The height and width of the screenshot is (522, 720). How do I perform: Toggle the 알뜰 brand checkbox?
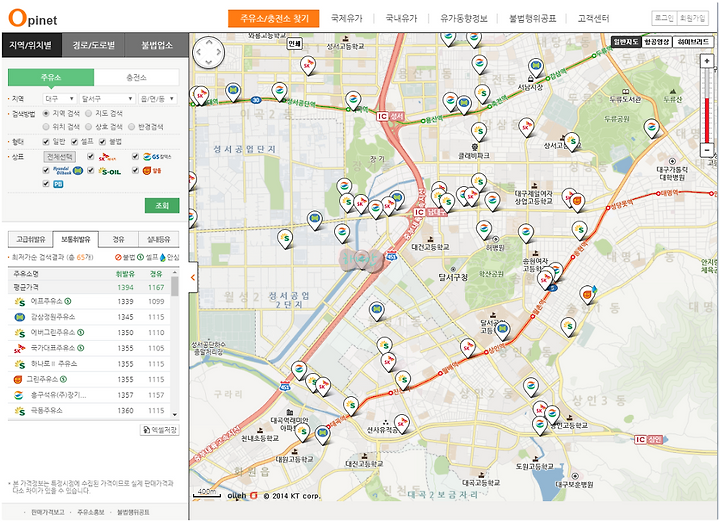(x=135, y=170)
